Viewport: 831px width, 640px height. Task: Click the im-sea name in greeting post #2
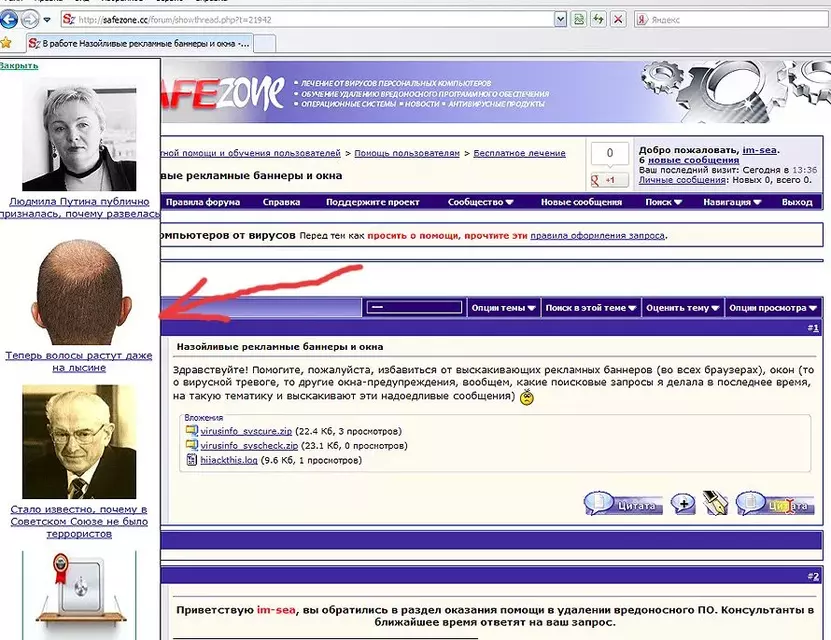click(x=276, y=610)
